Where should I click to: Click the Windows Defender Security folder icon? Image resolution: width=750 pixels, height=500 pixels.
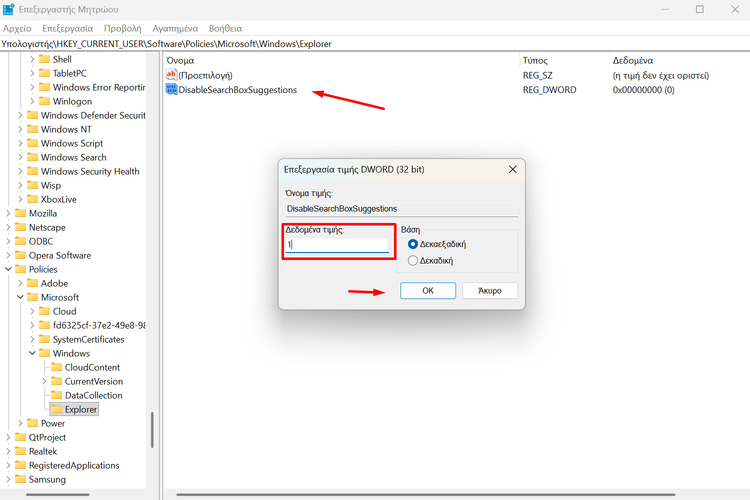point(32,115)
